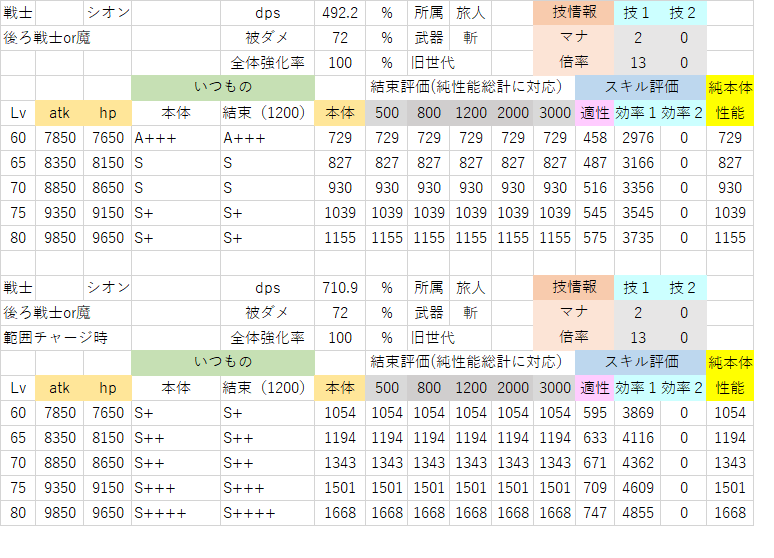Click S+++ in the 結束 (1200) column
Viewport: 774px width, 558px height.
click(267, 488)
